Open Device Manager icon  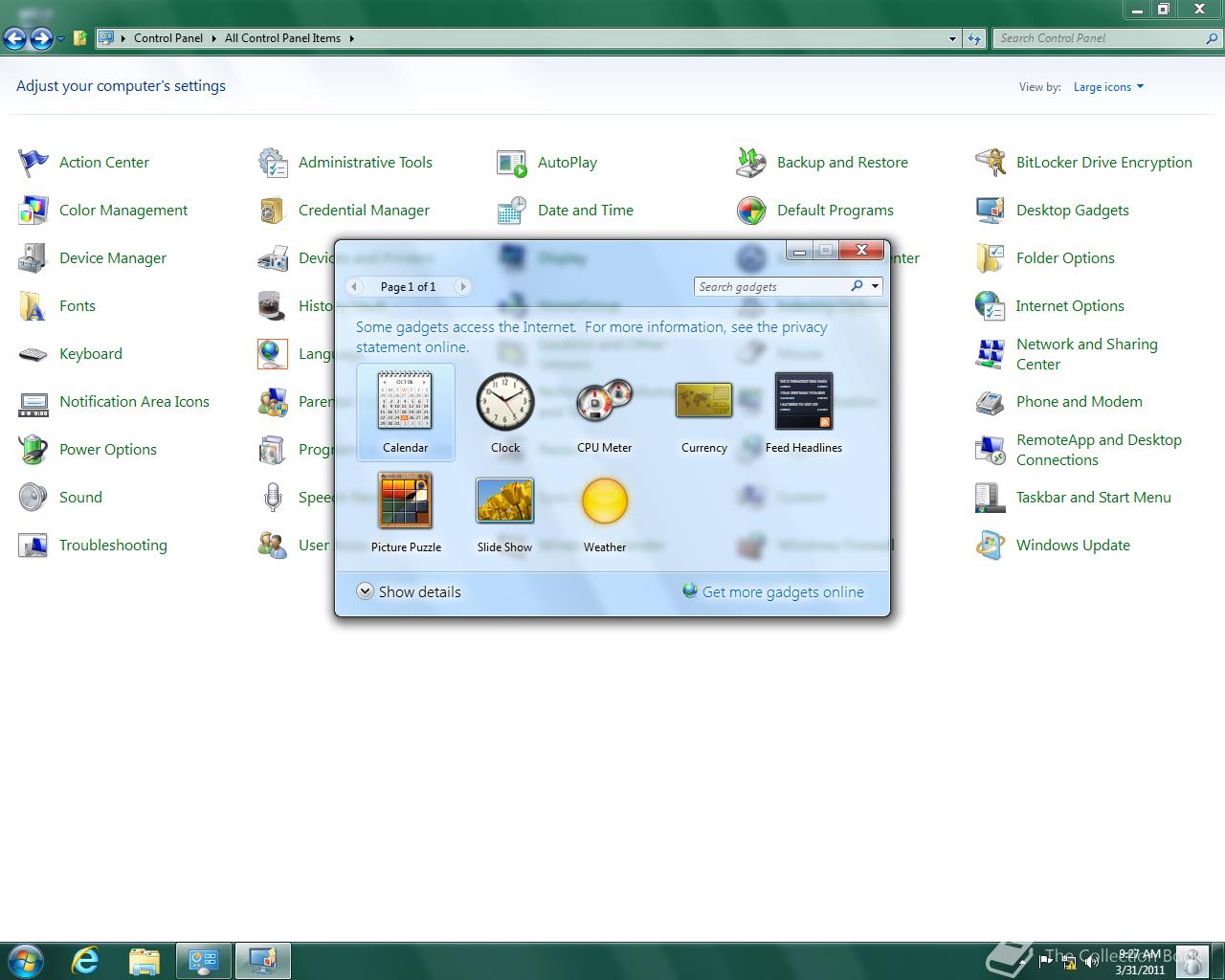click(33, 258)
